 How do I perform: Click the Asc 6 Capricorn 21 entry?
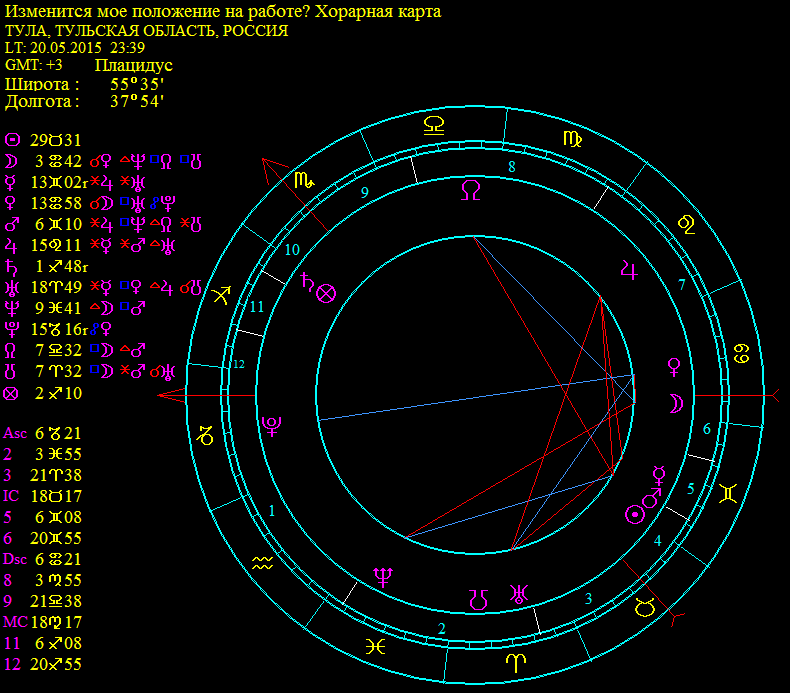click(42, 433)
